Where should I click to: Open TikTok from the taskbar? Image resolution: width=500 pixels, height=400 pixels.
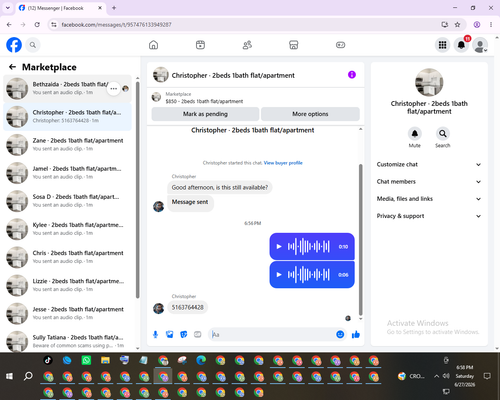tap(48, 360)
